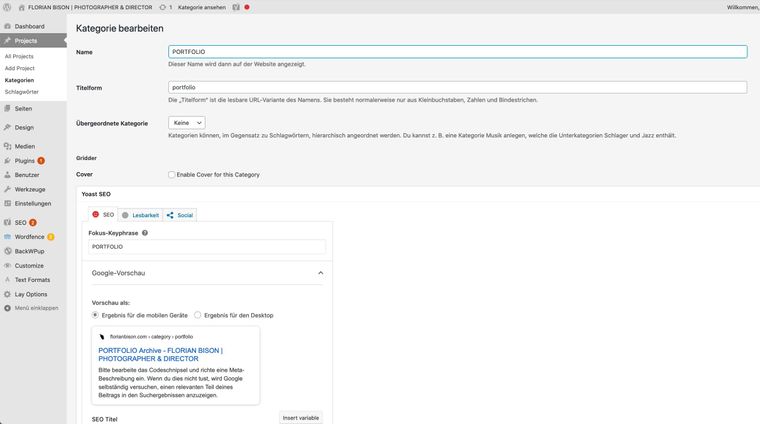Click the Medien sidebar icon
This screenshot has height=424, width=760.
pos(7,146)
